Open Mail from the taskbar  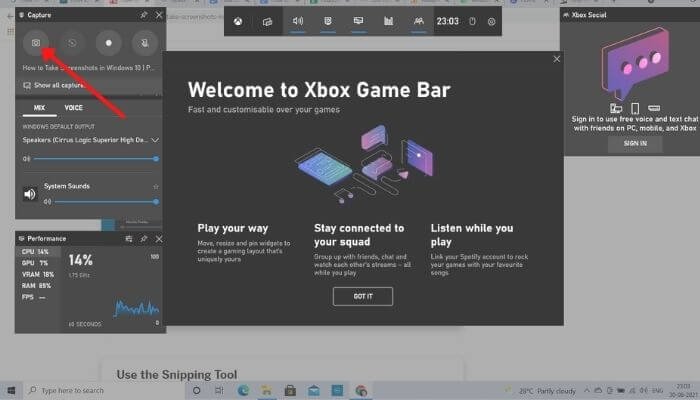(x=314, y=391)
